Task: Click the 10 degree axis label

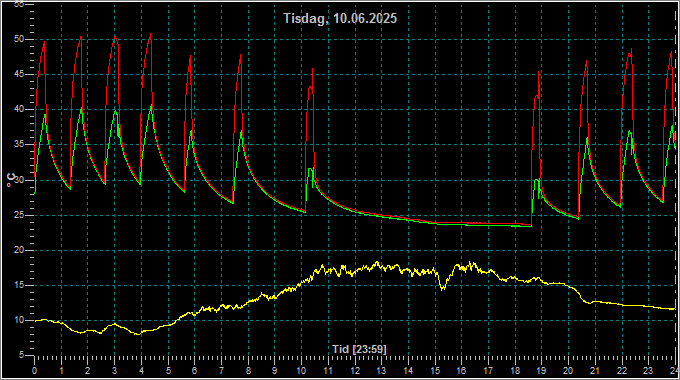Action: coord(18,320)
